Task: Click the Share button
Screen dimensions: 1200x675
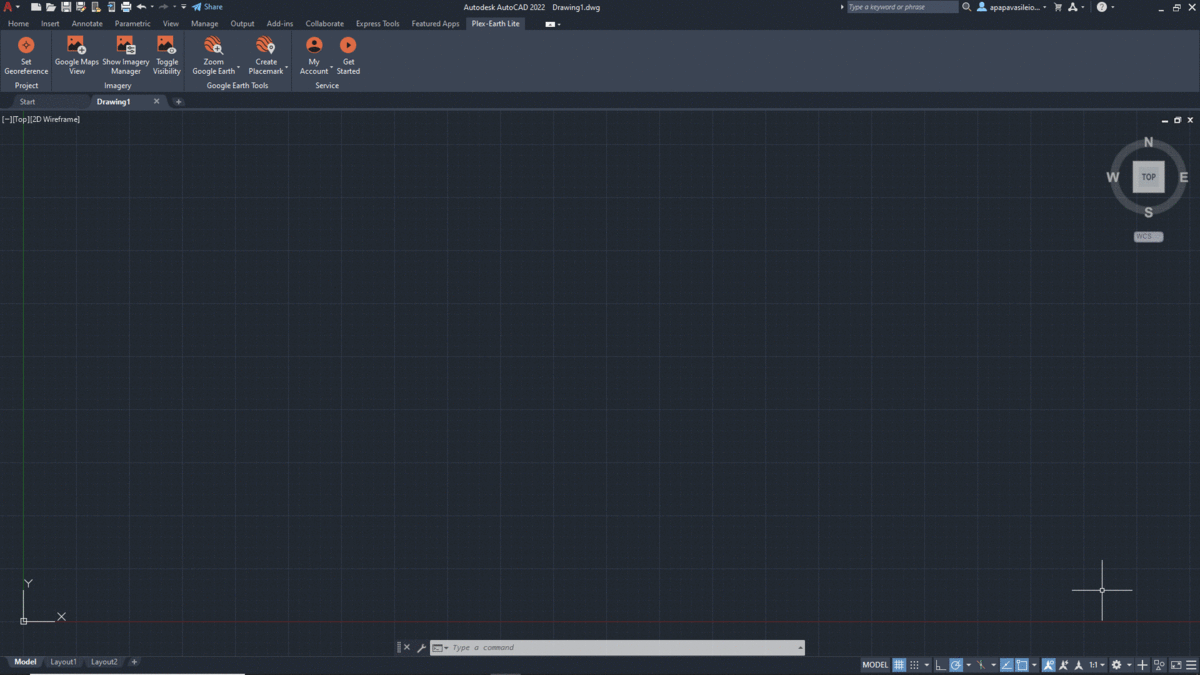Action: click(x=208, y=7)
